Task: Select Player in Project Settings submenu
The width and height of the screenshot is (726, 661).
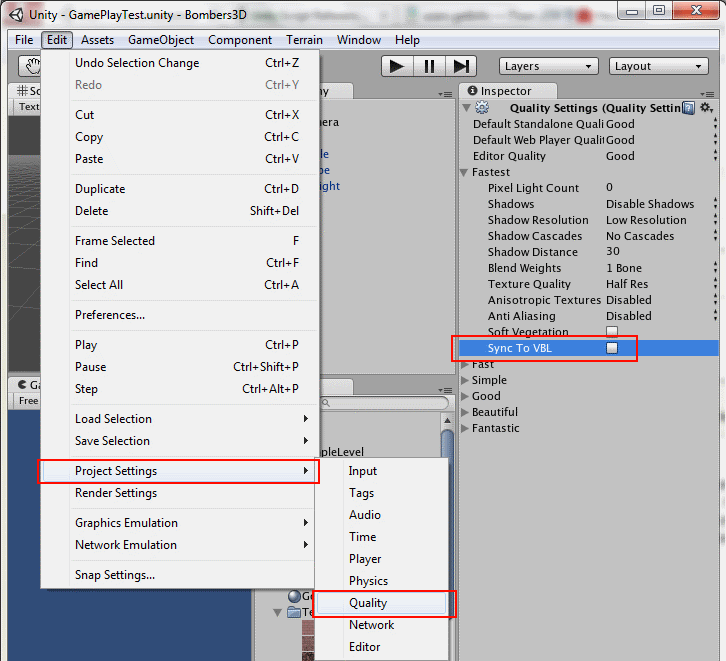Action: pyautogui.click(x=382, y=559)
